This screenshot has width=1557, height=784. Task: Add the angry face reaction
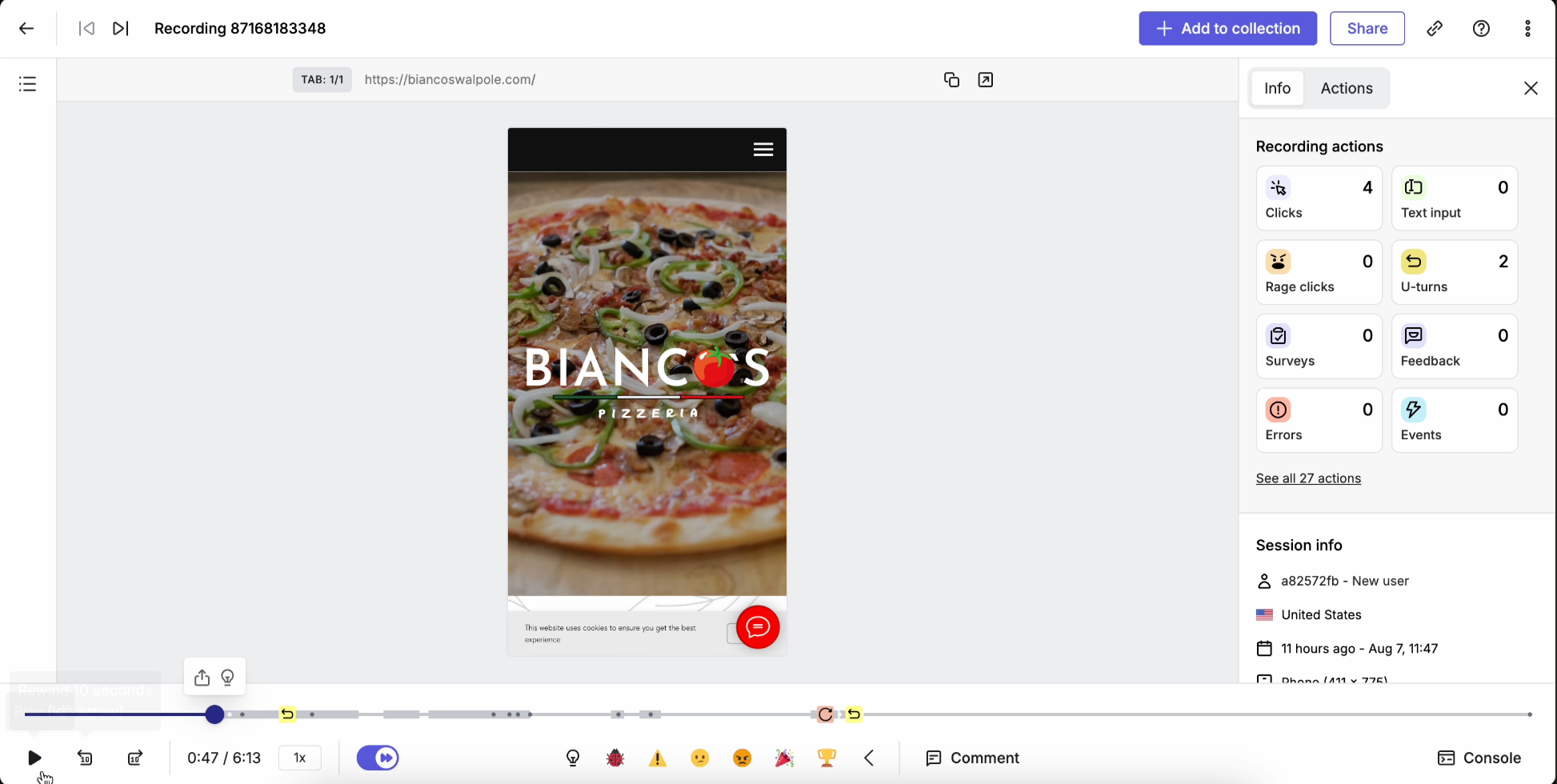pyautogui.click(x=742, y=758)
